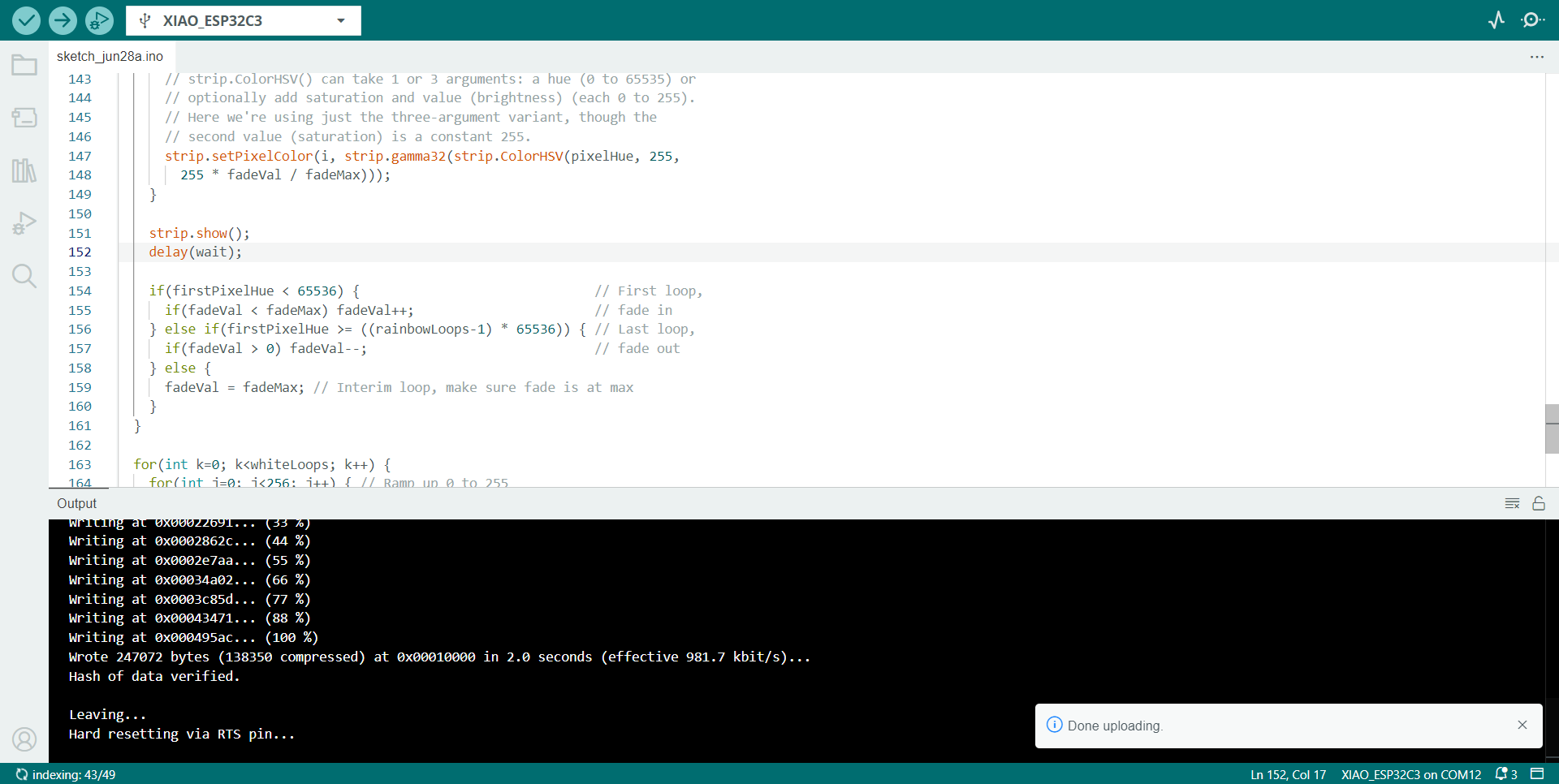Image resolution: width=1559 pixels, height=784 pixels.
Task: Click the 'Hash of data verified.' output line
Action: point(154,676)
